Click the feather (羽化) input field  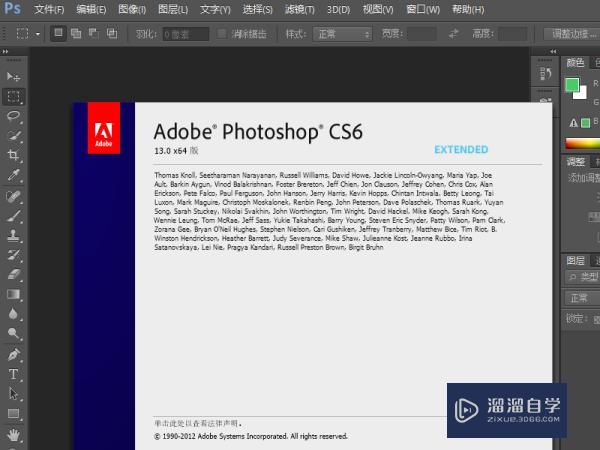tap(186, 34)
